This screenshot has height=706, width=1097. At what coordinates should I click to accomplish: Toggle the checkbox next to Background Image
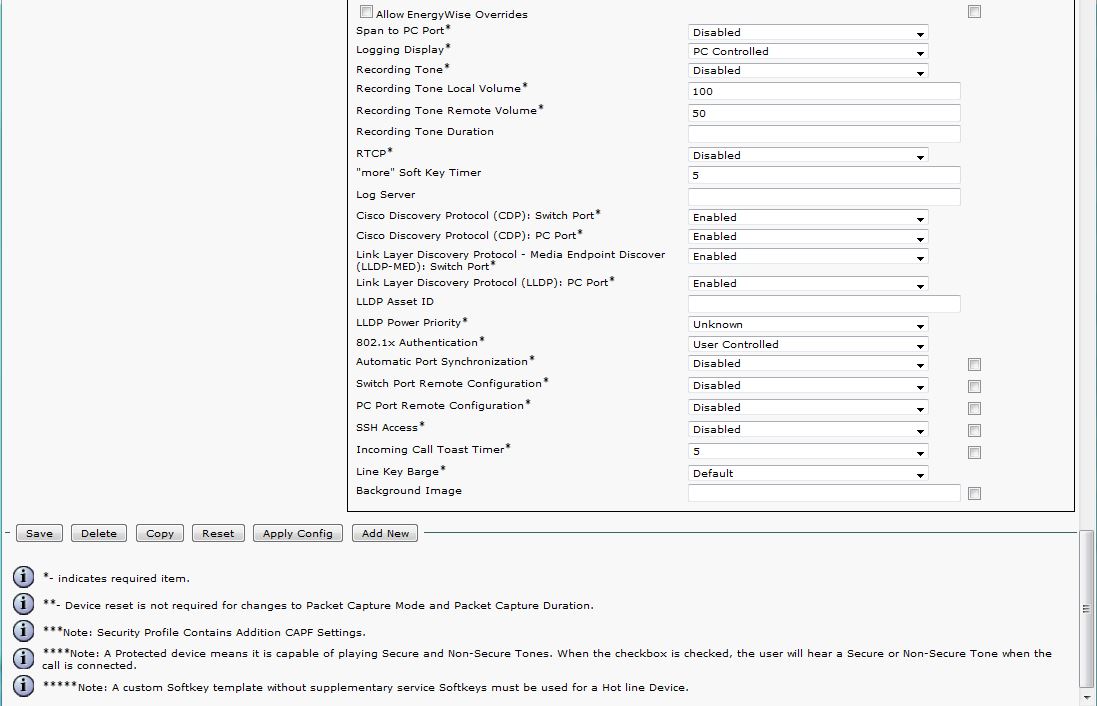click(x=974, y=493)
